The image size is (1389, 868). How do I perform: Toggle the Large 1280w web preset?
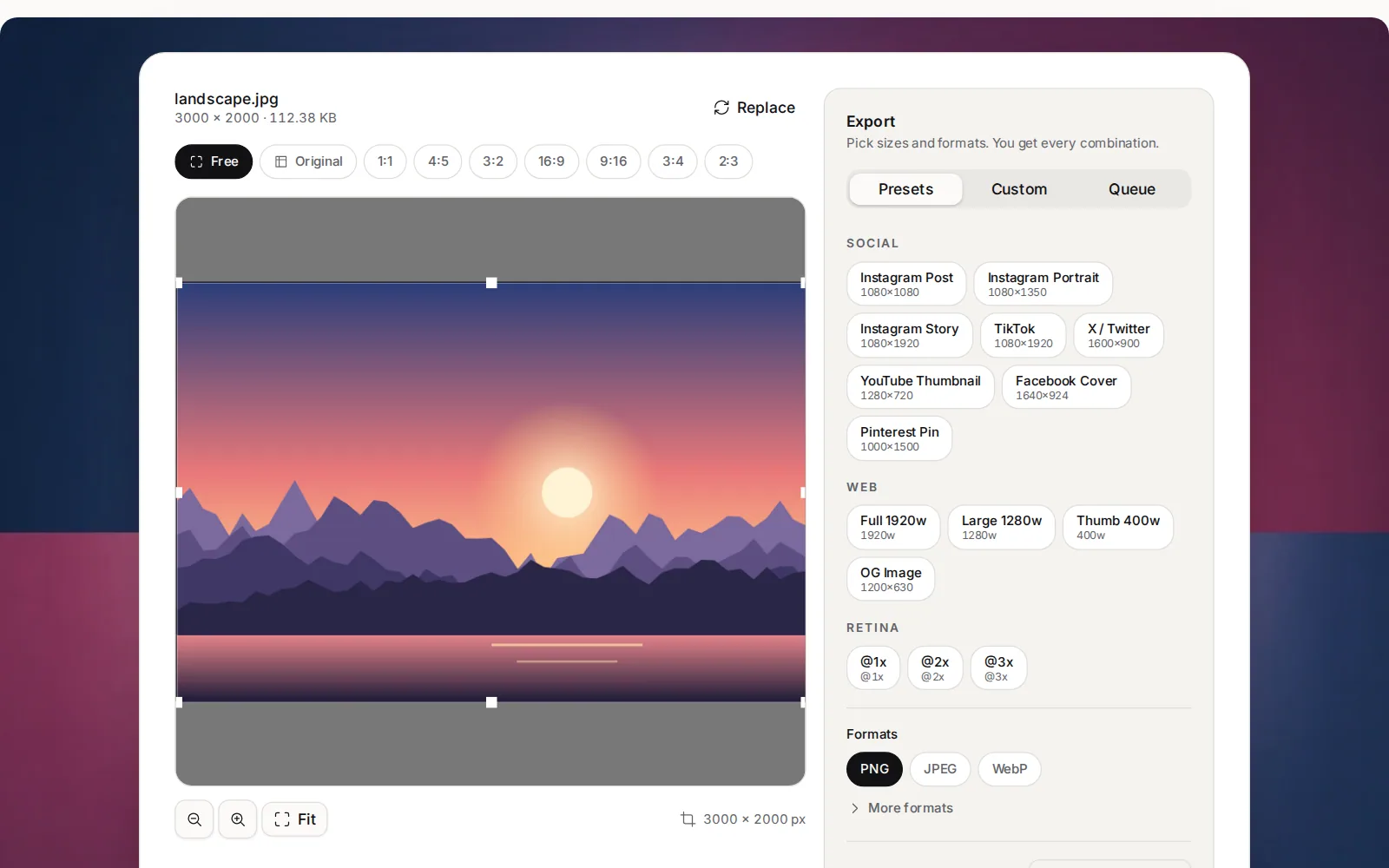[x=1002, y=527]
